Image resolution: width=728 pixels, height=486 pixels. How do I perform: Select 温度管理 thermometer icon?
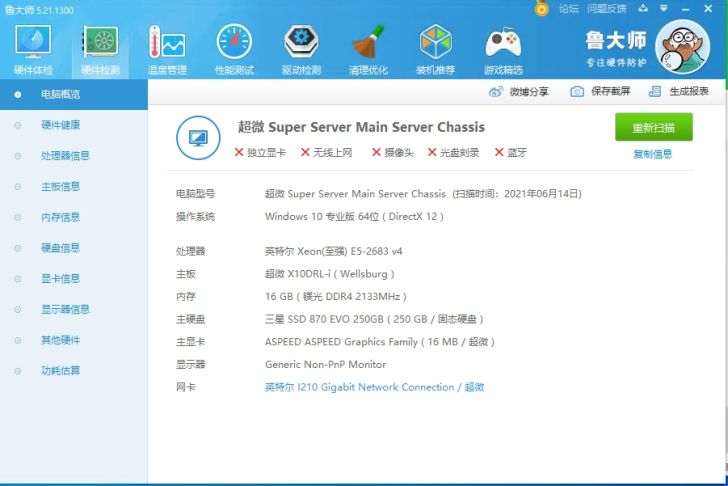click(167, 45)
